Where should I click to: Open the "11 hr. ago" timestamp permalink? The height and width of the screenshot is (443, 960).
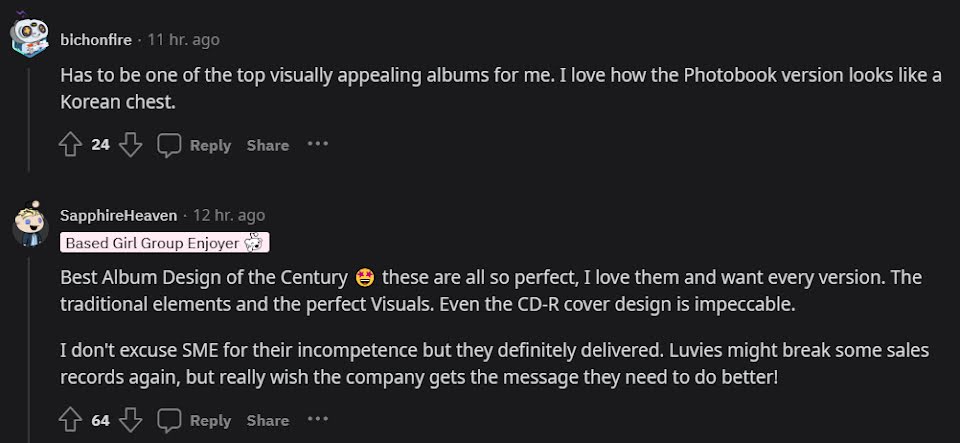pyautogui.click(x=183, y=40)
